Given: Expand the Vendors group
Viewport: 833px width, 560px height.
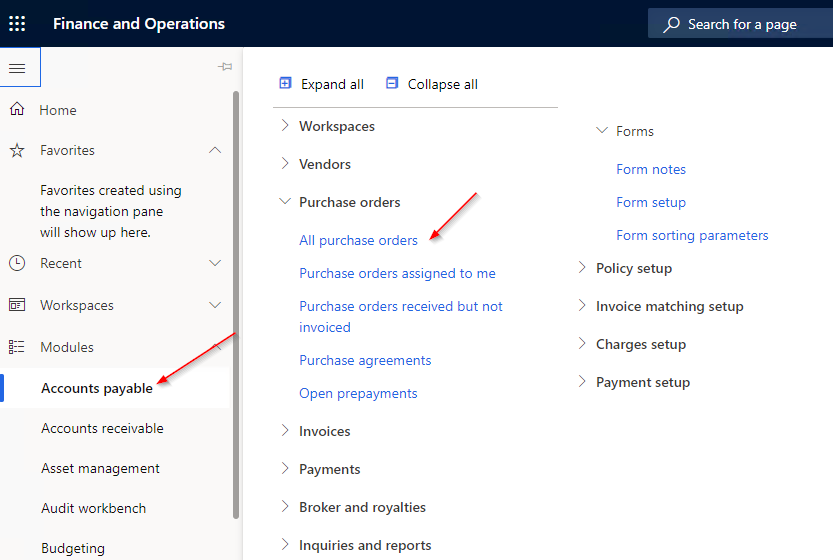Looking at the screenshot, I should point(285,163).
